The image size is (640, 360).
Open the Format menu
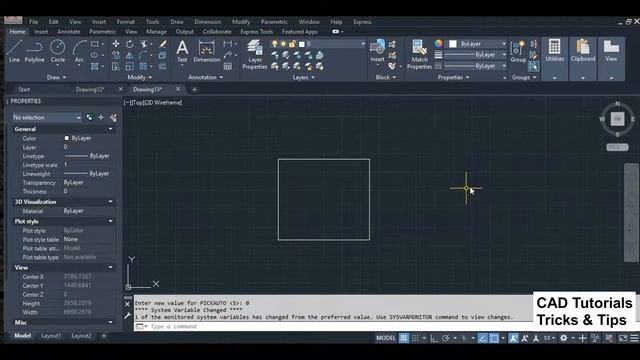coord(126,22)
